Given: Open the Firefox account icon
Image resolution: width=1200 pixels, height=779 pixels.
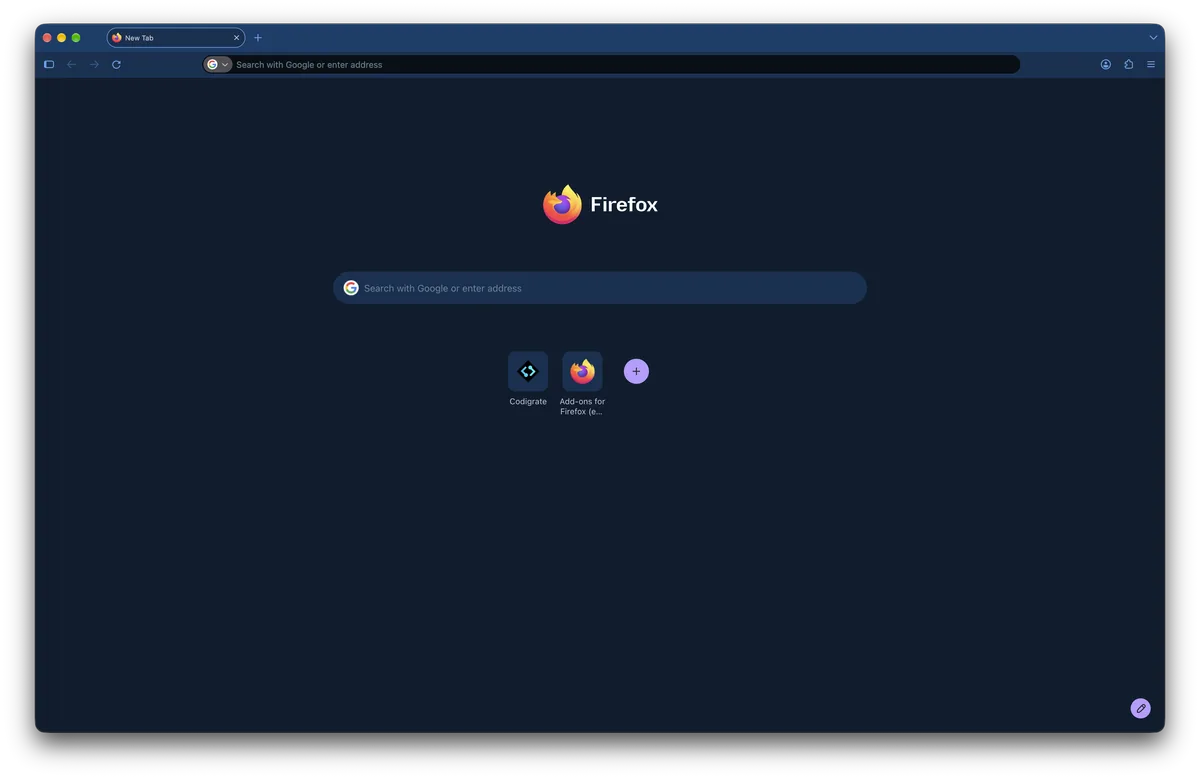Looking at the screenshot, I should [1106, 64].
